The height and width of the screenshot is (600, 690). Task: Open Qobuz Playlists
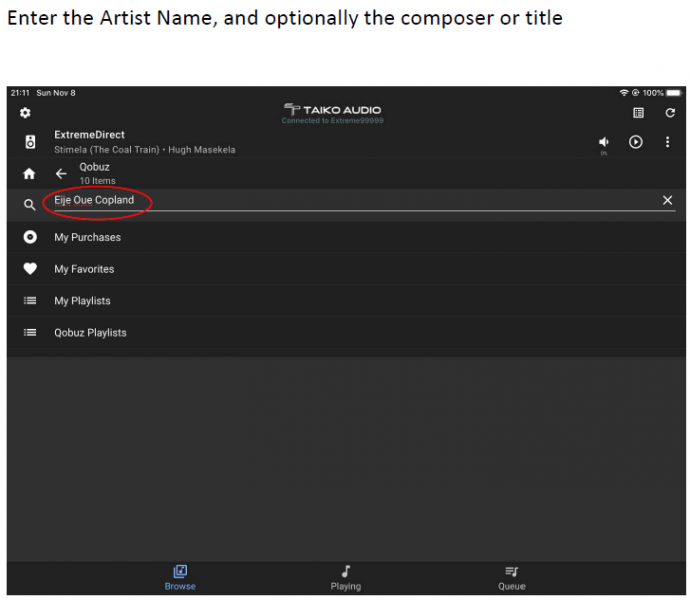pyautogui.click(x=346, y=333)
